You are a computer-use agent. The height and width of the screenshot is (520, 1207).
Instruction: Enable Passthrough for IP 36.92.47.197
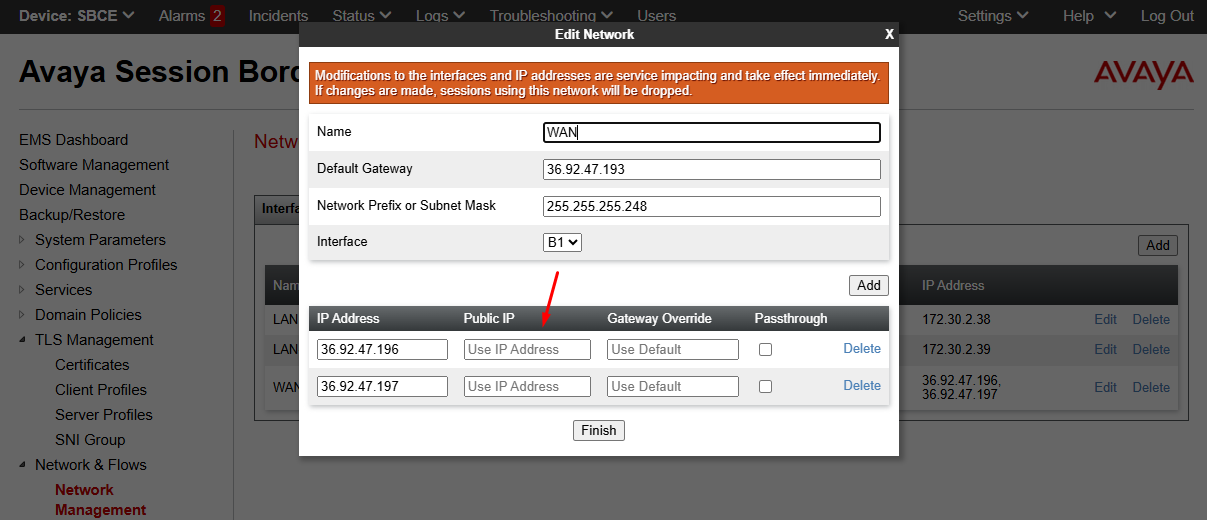(765, 387)
